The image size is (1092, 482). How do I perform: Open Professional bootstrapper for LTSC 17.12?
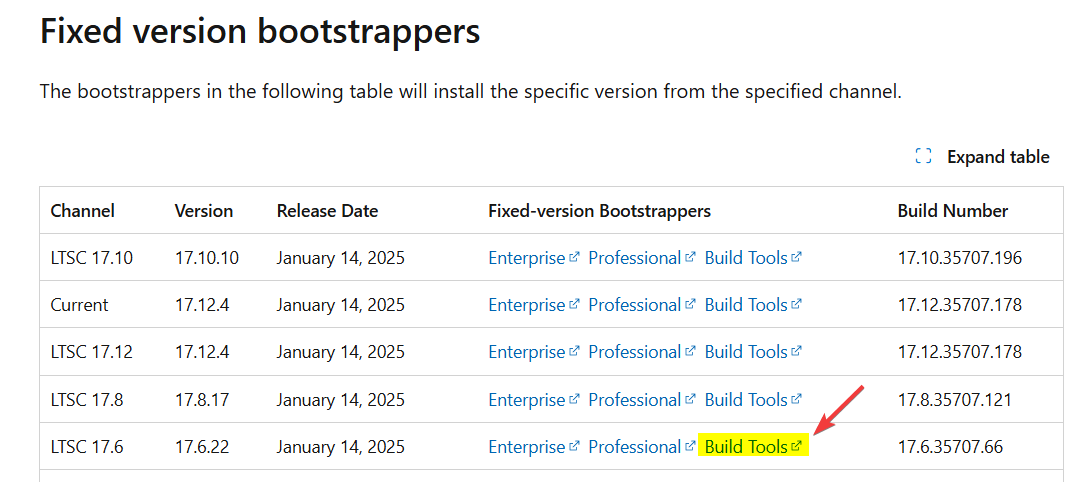click(x=634, y=352)
